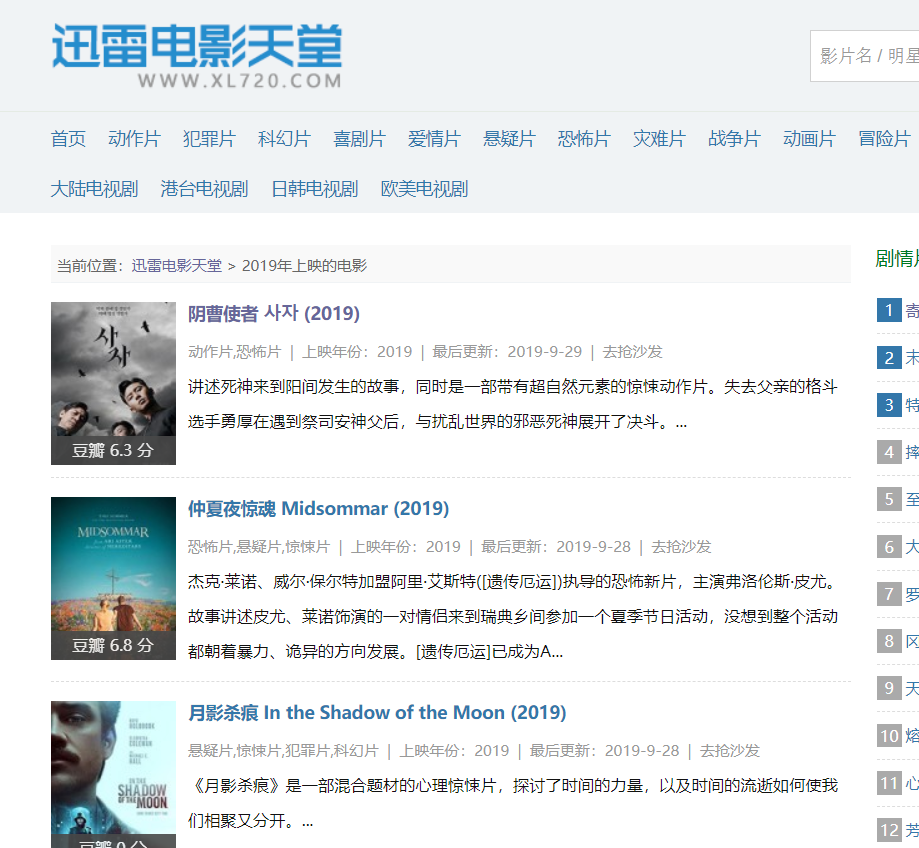Click ranking number 1 badge in sidebar
The width and height of the screenshot is (919, 848).
tap(889, 310)
